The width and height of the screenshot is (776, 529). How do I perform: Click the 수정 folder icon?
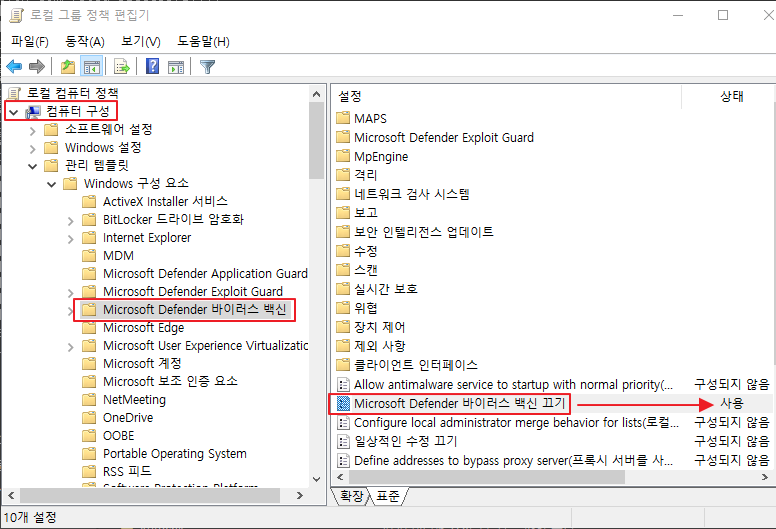click(x=343, y=250)
